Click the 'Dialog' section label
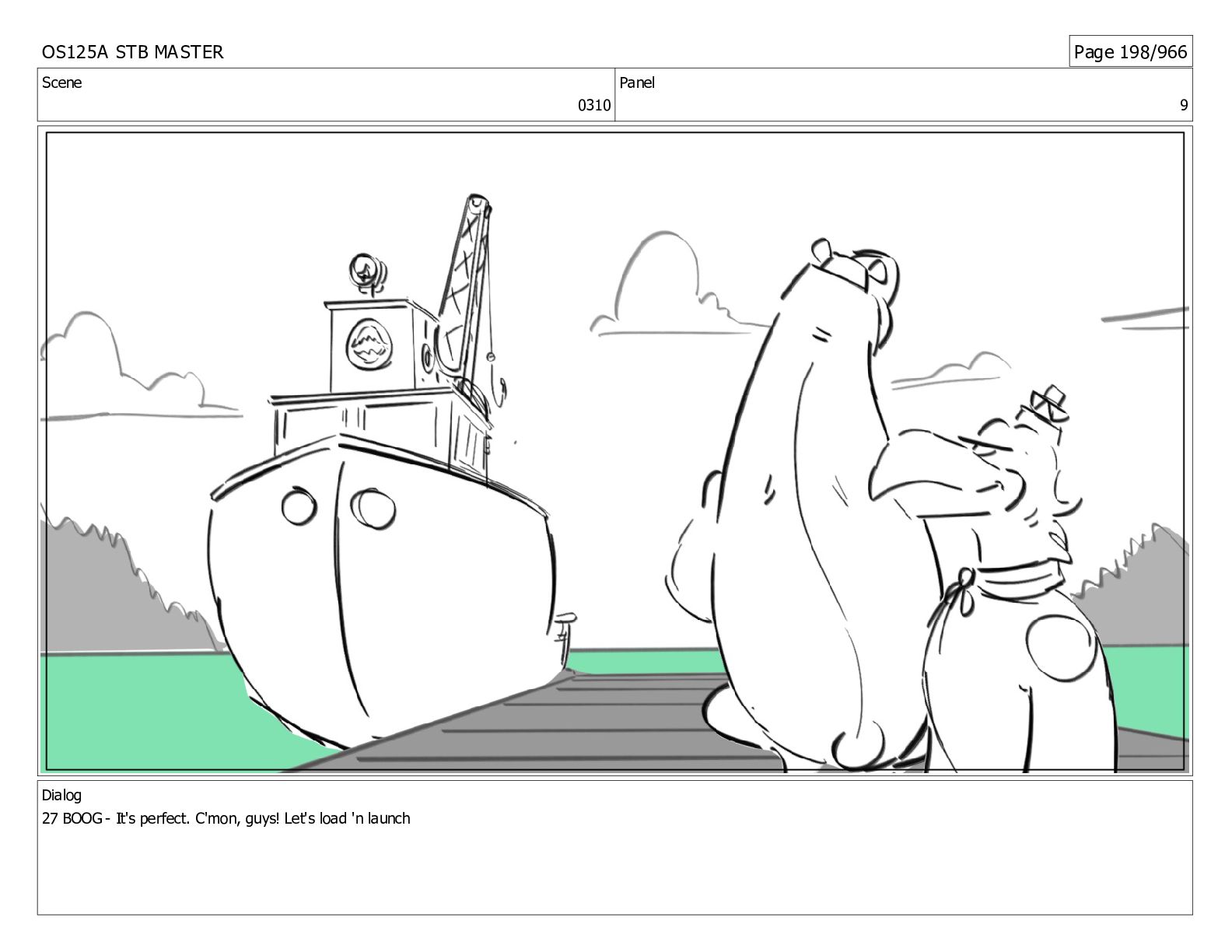 tap(61, 796)
